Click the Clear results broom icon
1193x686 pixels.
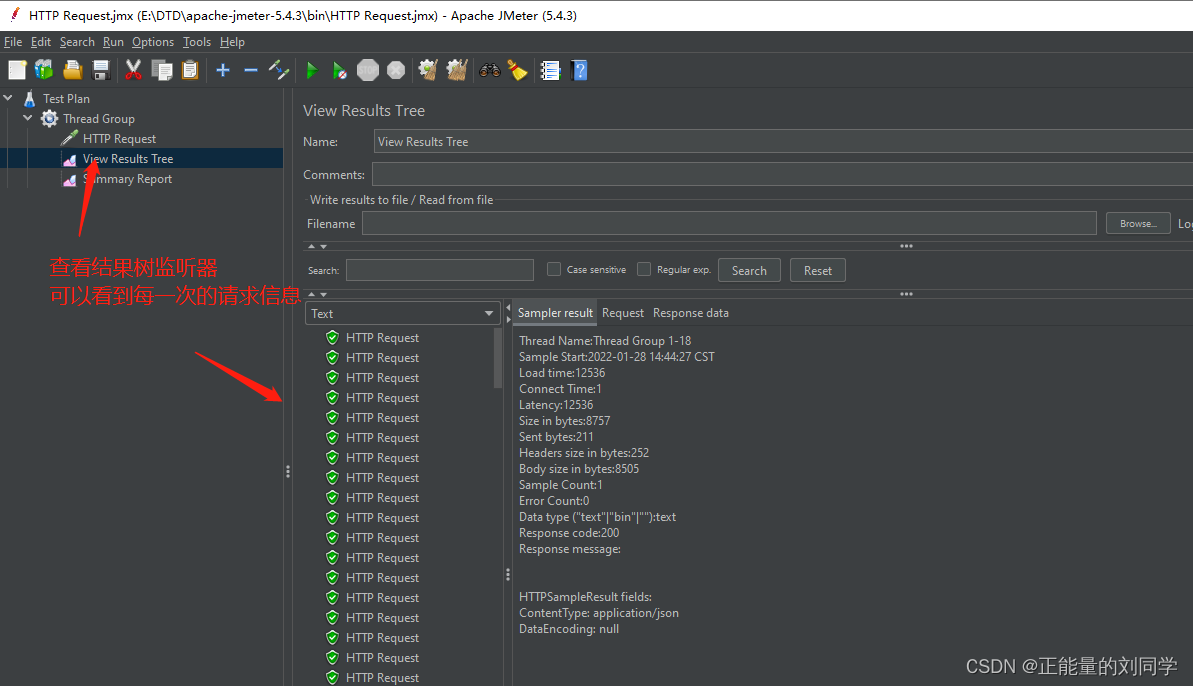(x=428, y=71)
